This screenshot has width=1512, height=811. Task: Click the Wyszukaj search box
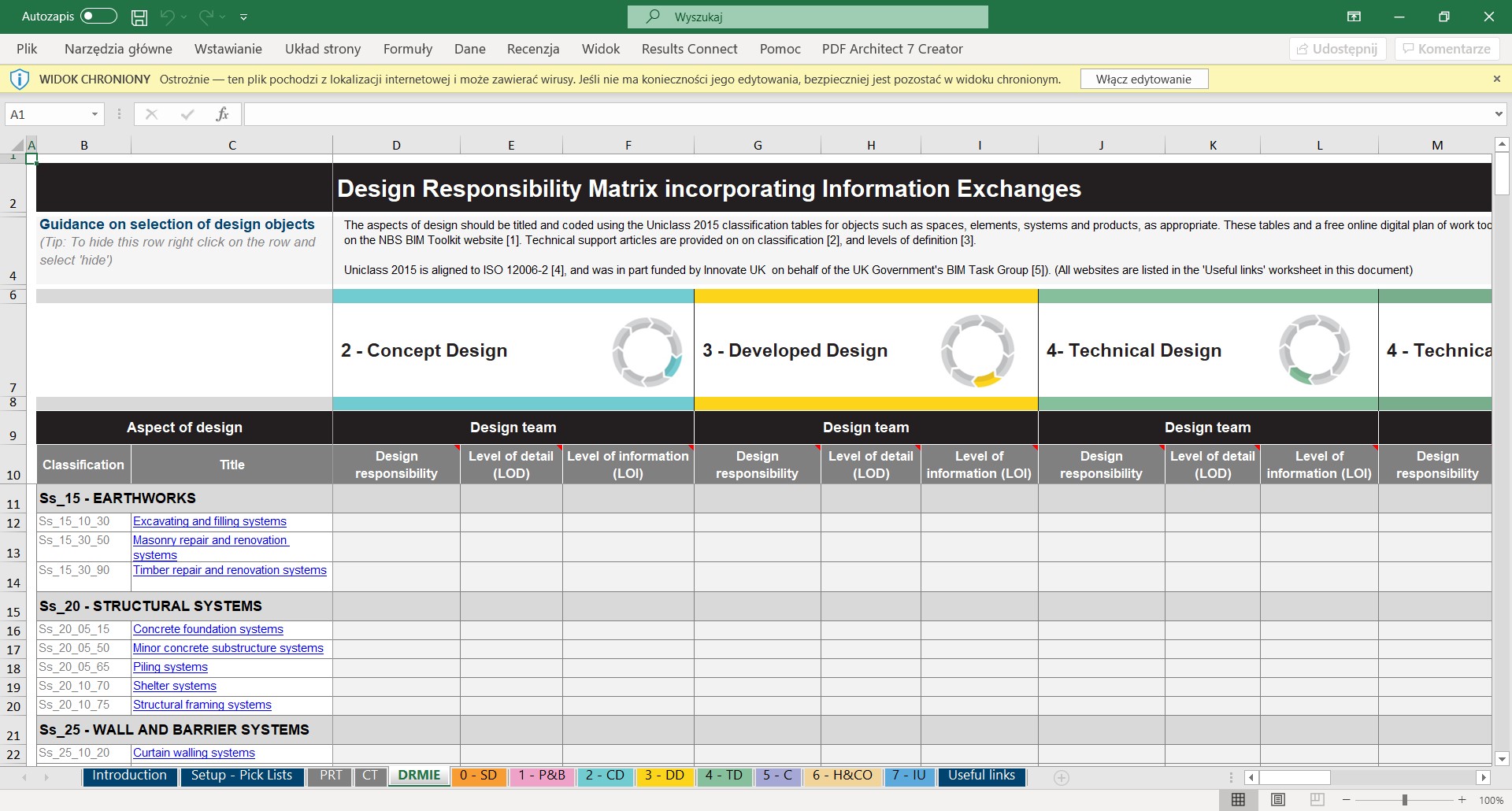(x=807, y=17)
